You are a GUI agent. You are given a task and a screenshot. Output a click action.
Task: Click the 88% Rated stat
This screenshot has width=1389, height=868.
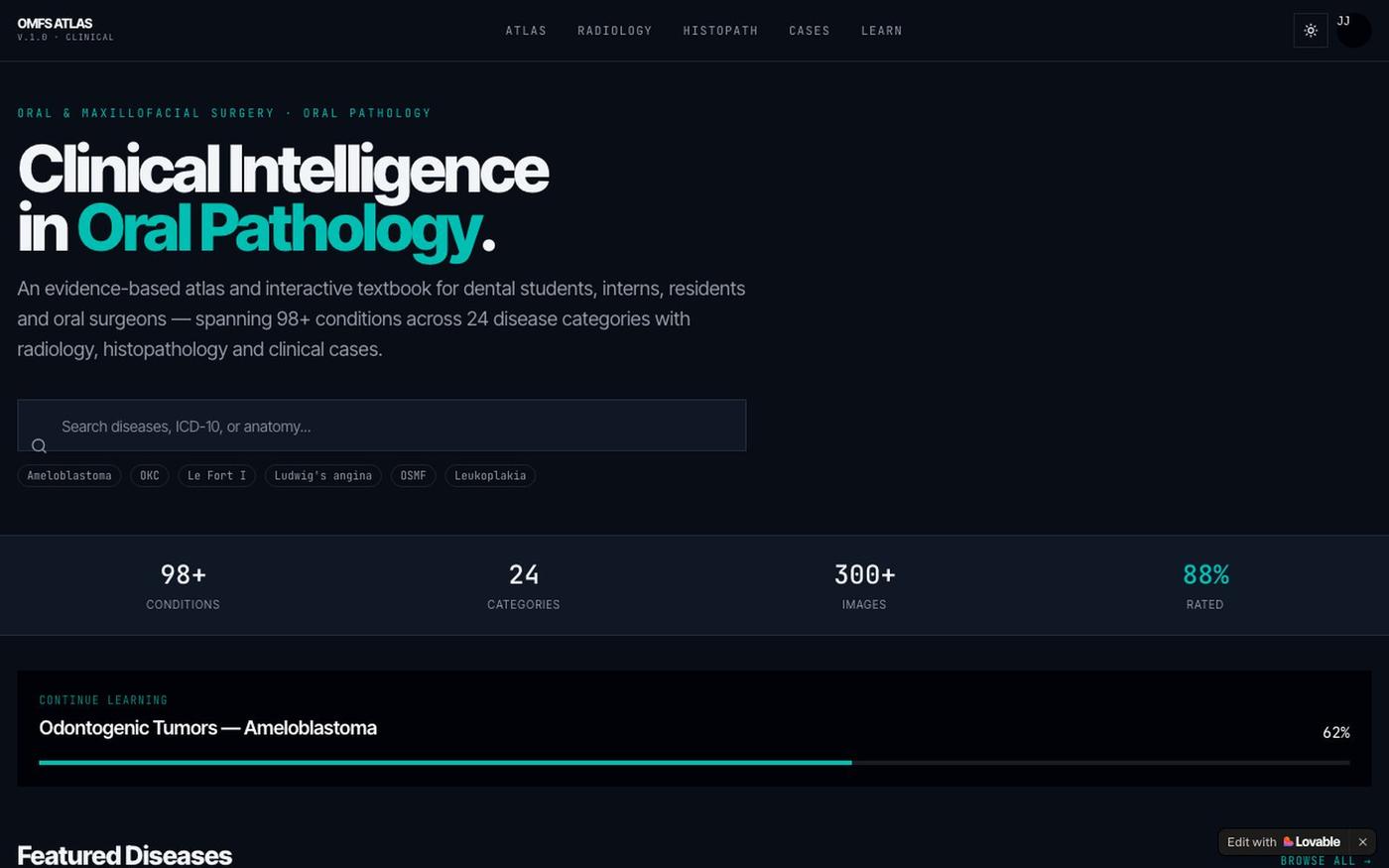[x=1205, y=585]
